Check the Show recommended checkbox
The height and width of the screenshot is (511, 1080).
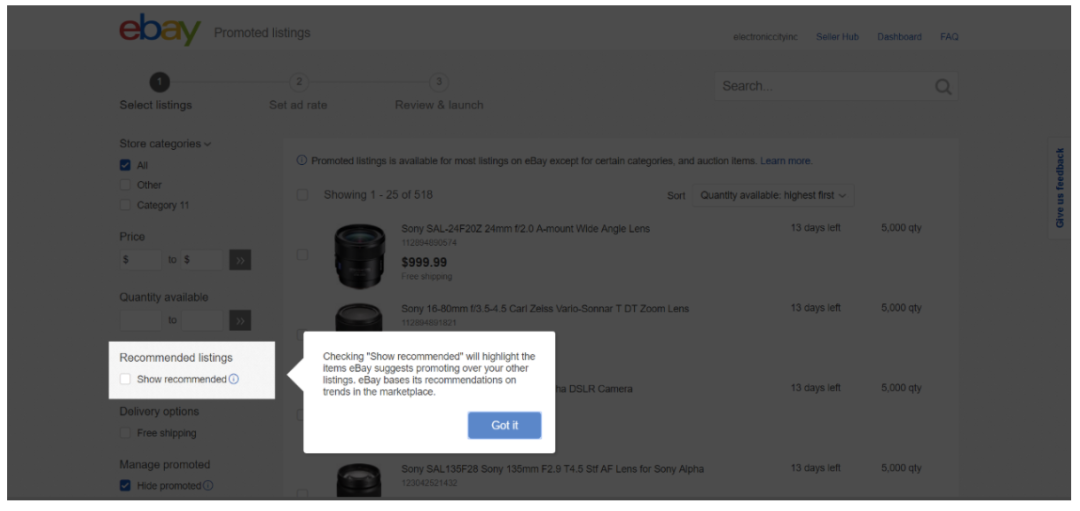[x=125, y=379]
